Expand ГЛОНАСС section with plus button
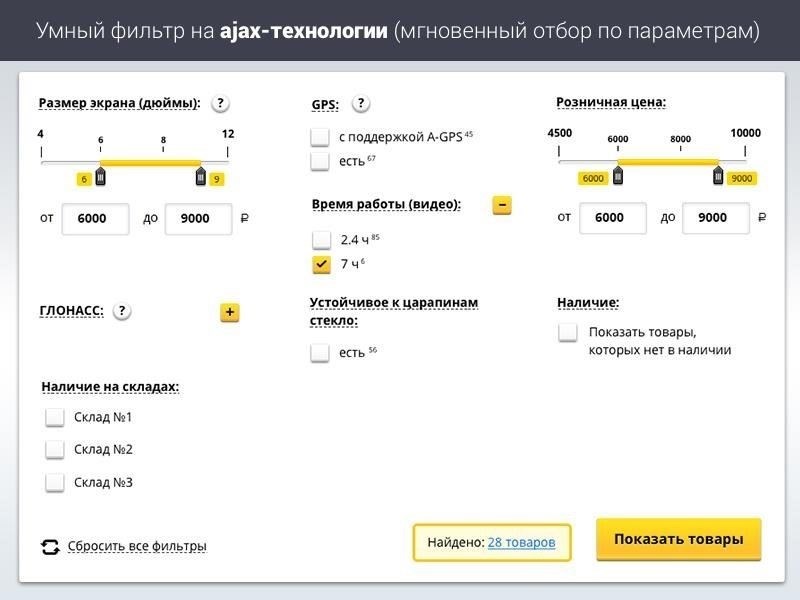This screenshot has height=600, width=800. pos(230,312)
